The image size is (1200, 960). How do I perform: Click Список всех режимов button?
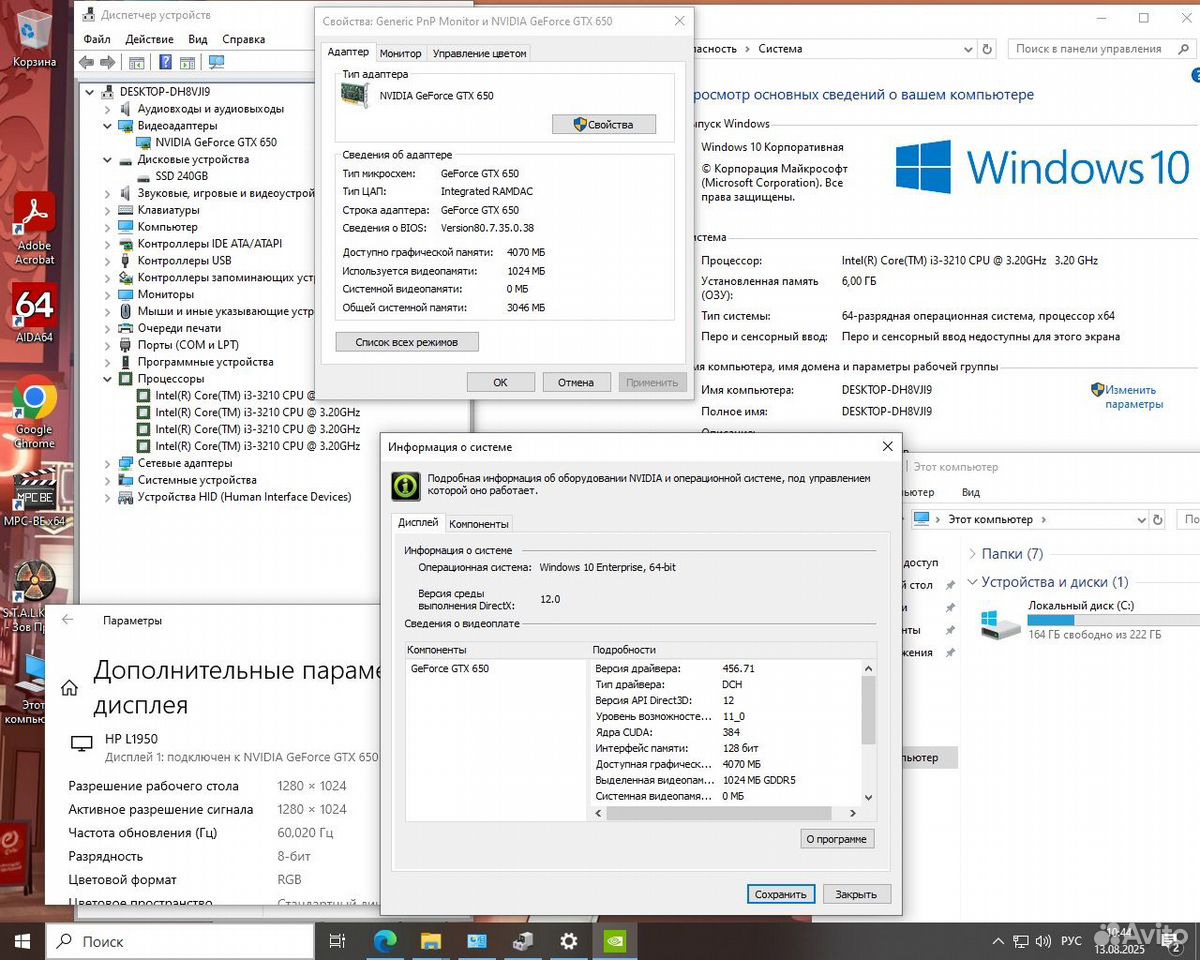click(407, 342)
